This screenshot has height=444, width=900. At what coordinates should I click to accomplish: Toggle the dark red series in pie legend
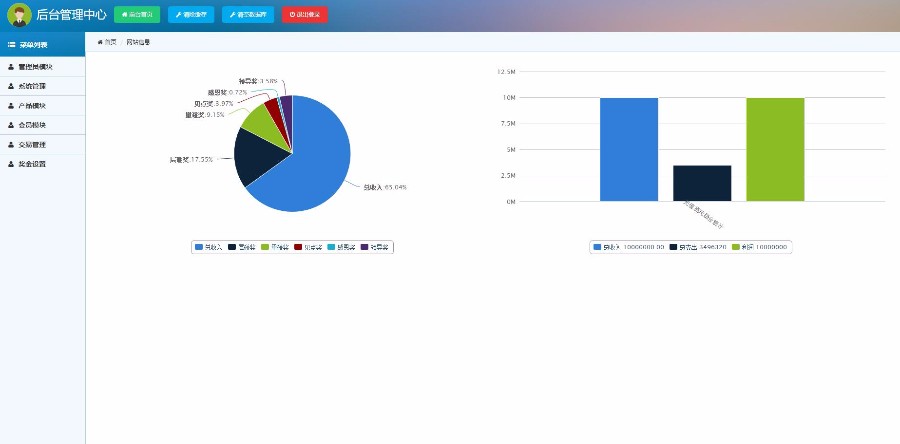307,247
